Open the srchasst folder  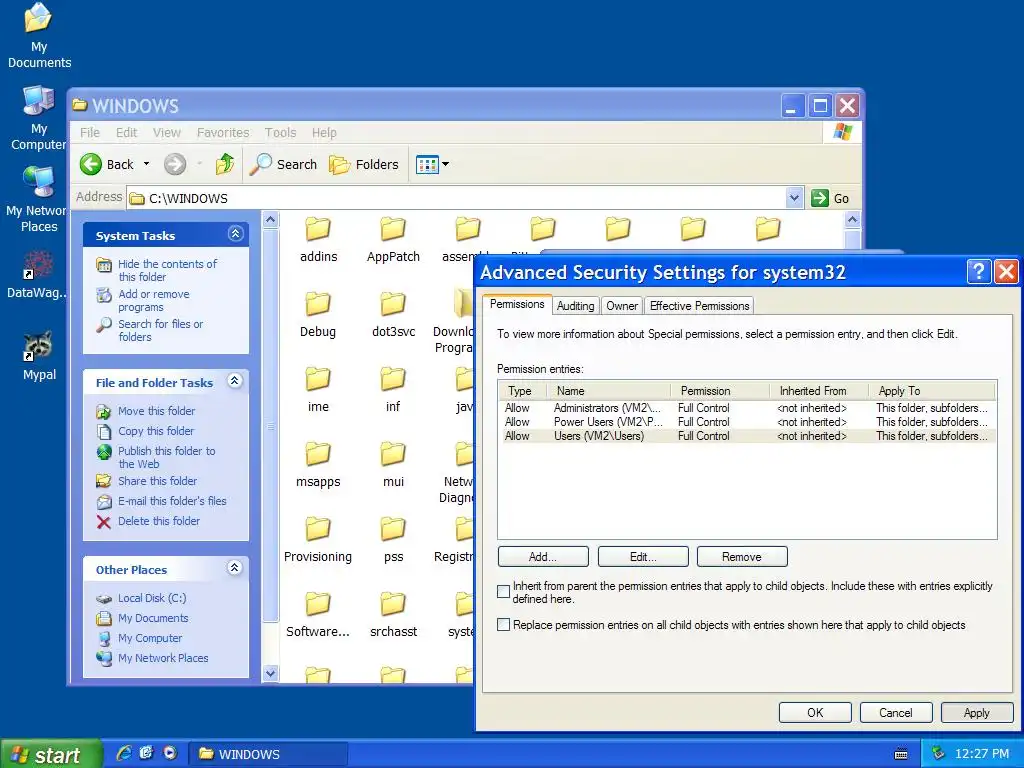pos(393,615)
